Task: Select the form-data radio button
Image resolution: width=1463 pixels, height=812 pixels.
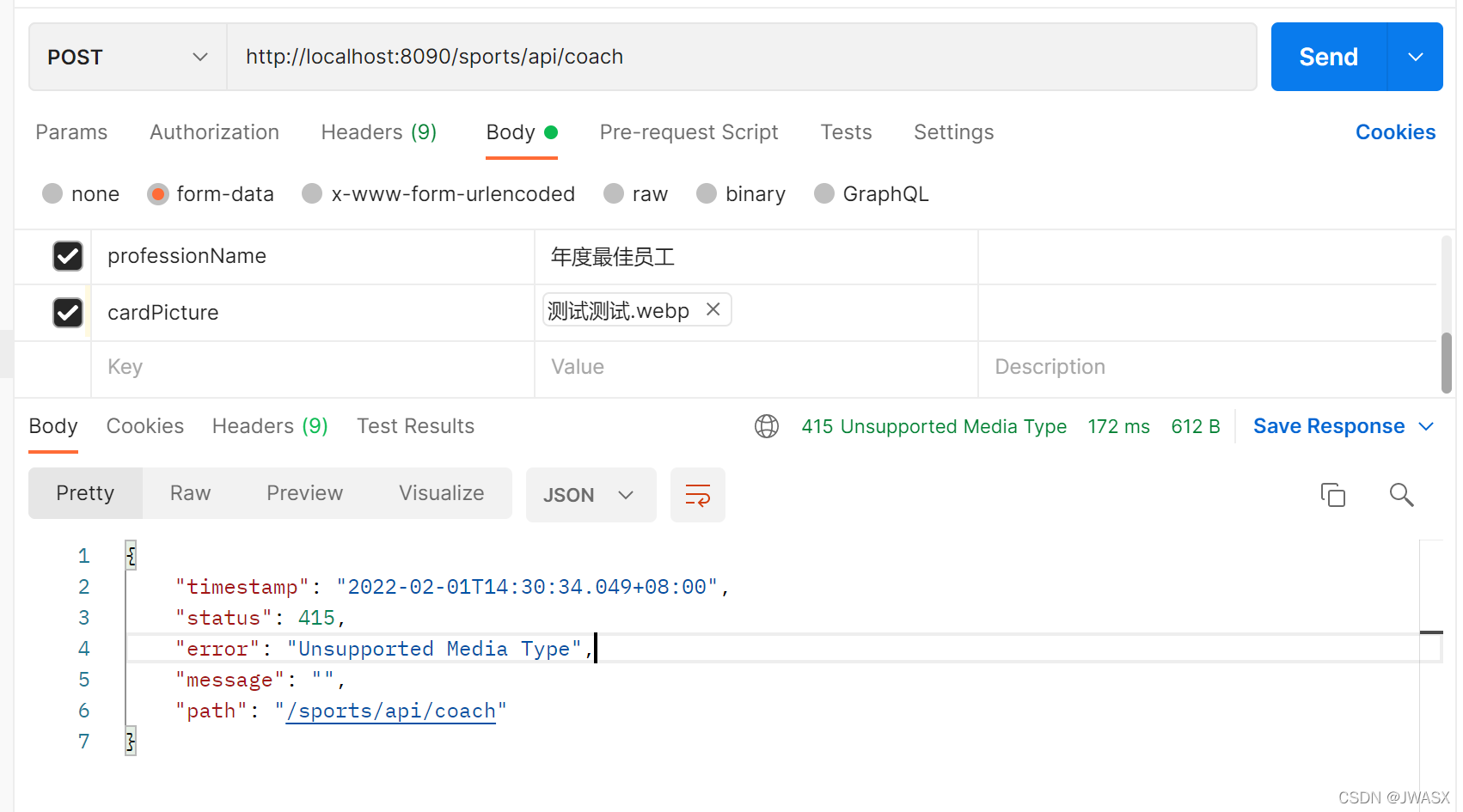Action: pyautogui.click(x=157, y=193)
